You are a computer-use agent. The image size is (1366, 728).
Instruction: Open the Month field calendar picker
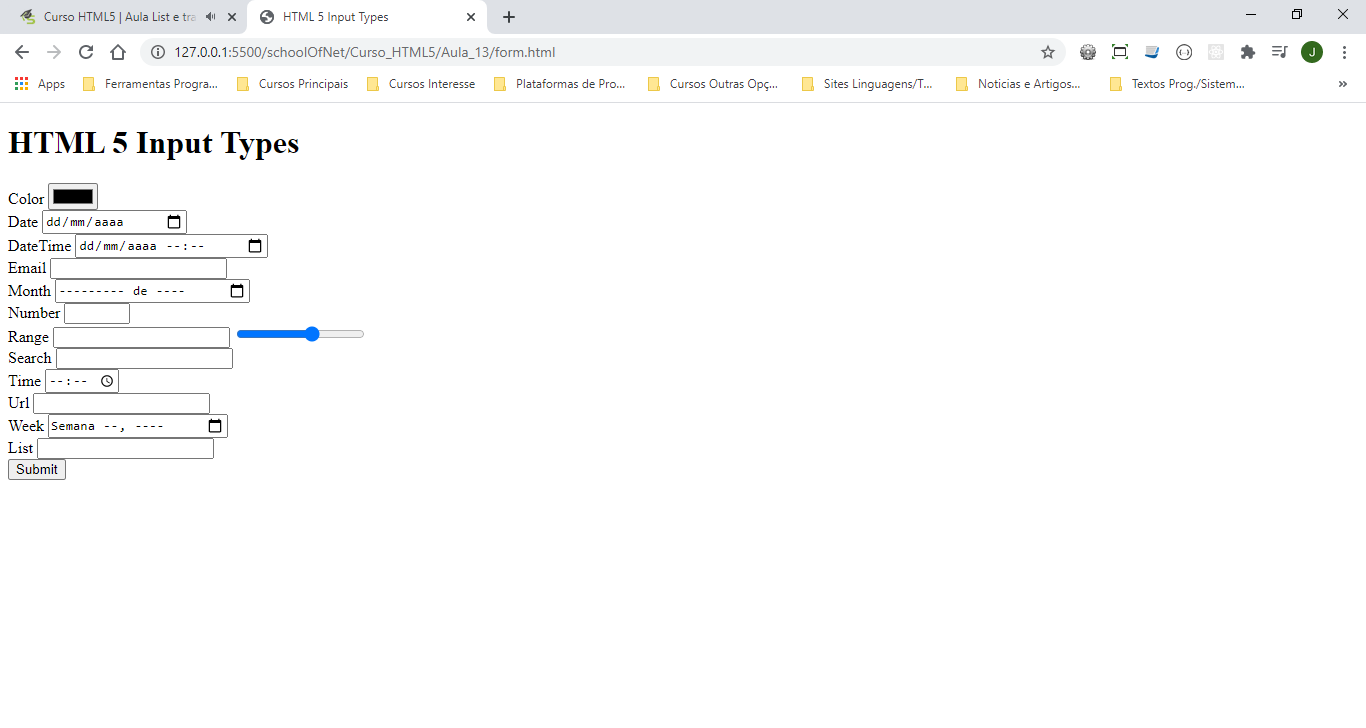[237, 291]
